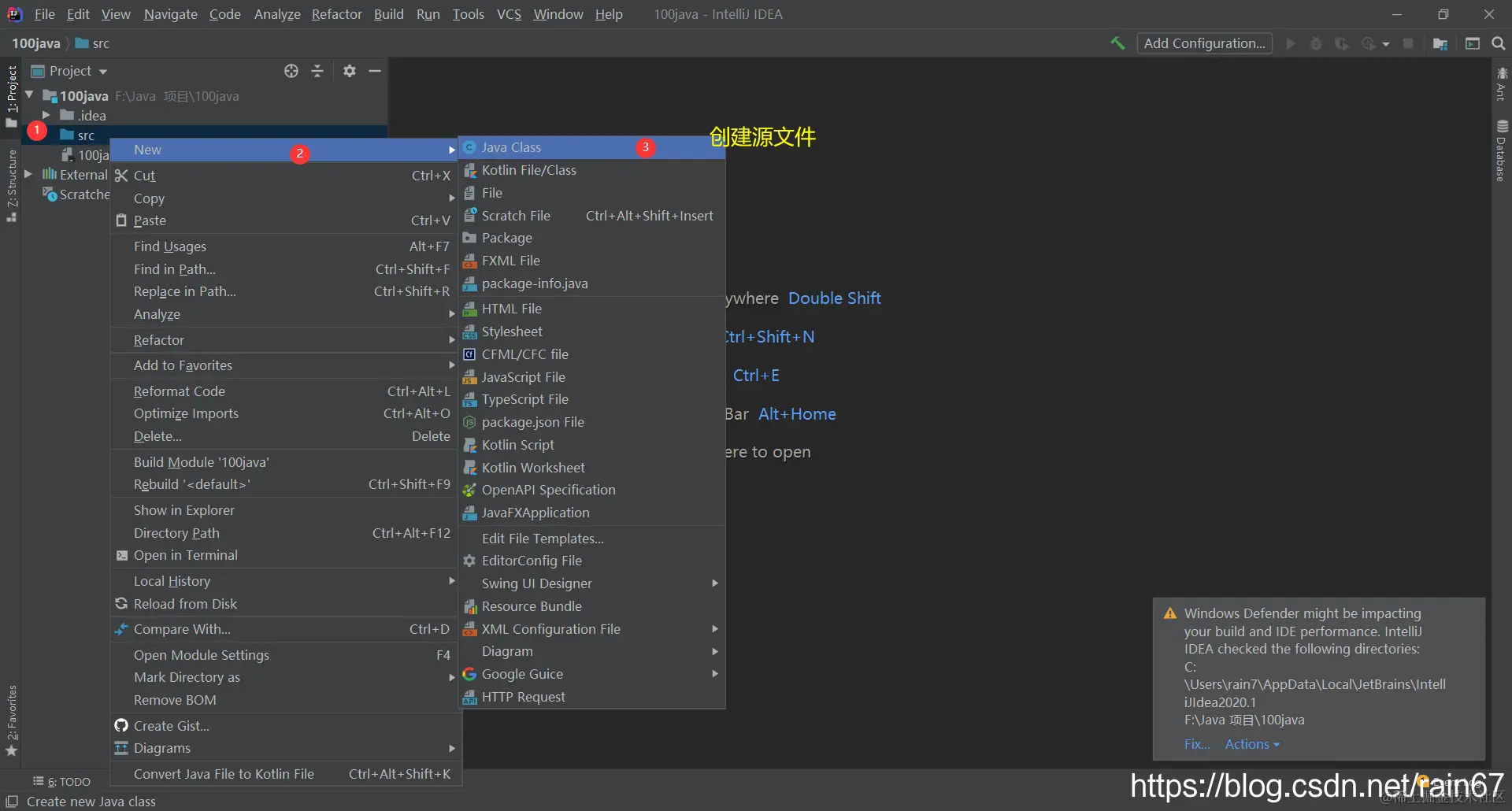
Task: Collapse the 100java project root node
Action: click(x=29, y=95)
